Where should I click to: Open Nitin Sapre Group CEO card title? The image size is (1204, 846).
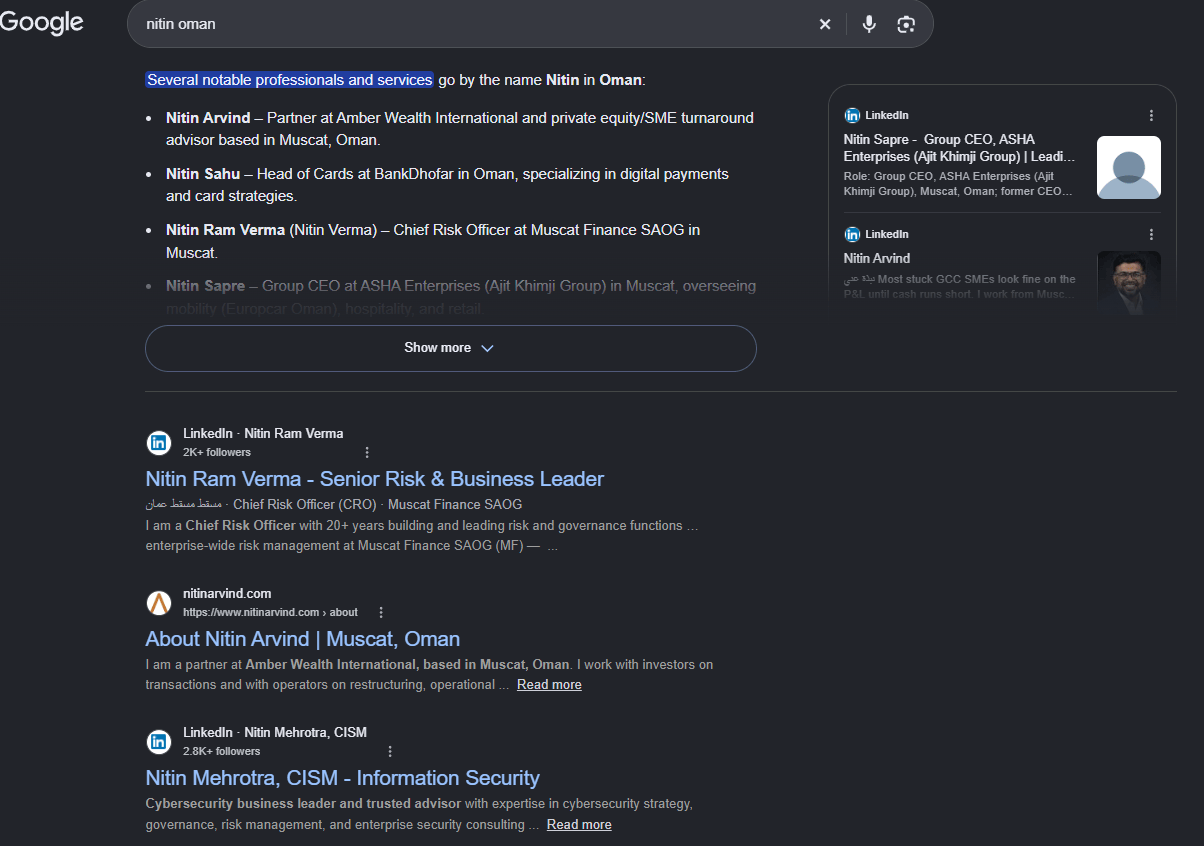pyautogui.click(x=960, y=148)
